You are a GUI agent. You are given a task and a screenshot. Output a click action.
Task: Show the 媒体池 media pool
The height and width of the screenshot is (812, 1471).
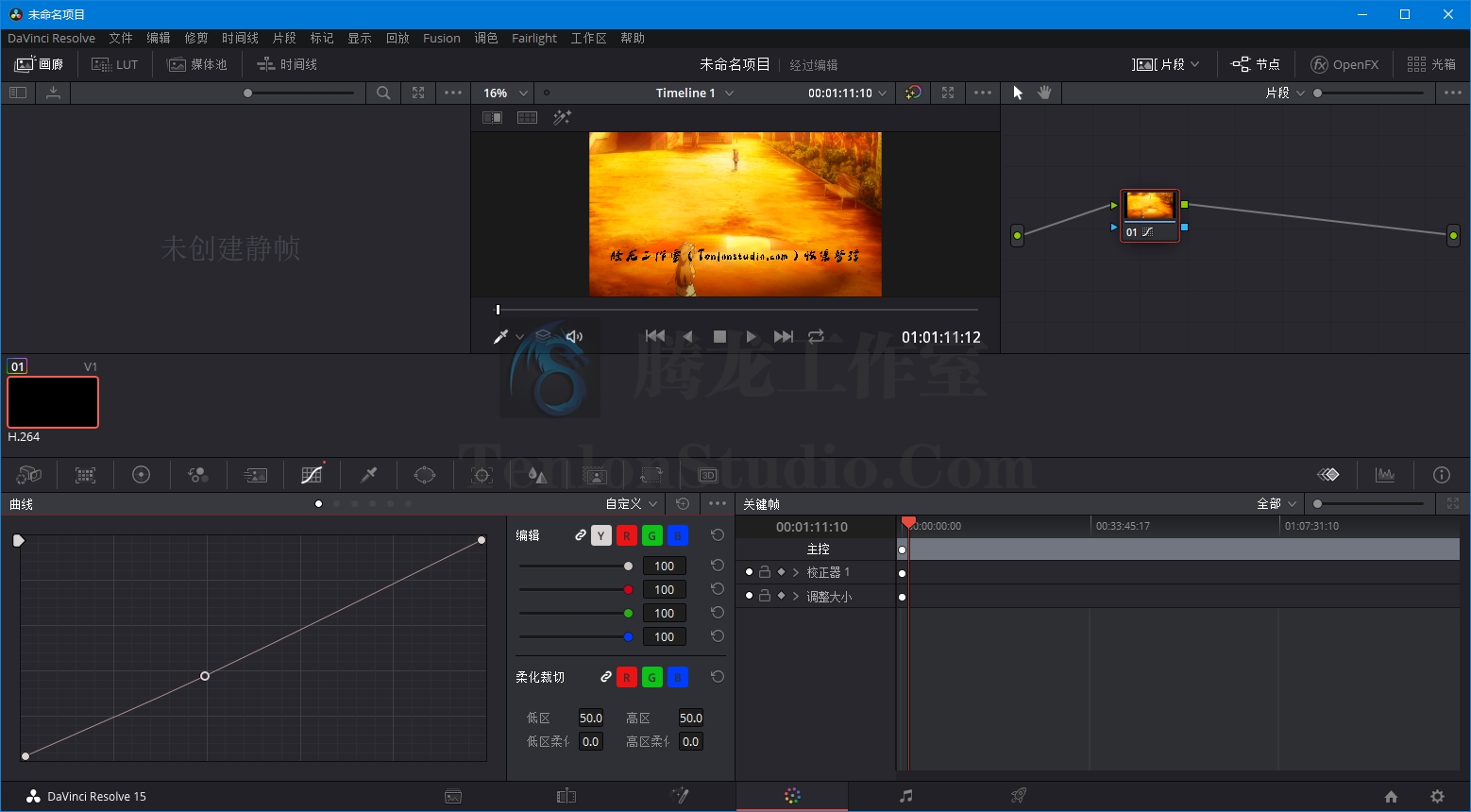(x=197, y=64)
